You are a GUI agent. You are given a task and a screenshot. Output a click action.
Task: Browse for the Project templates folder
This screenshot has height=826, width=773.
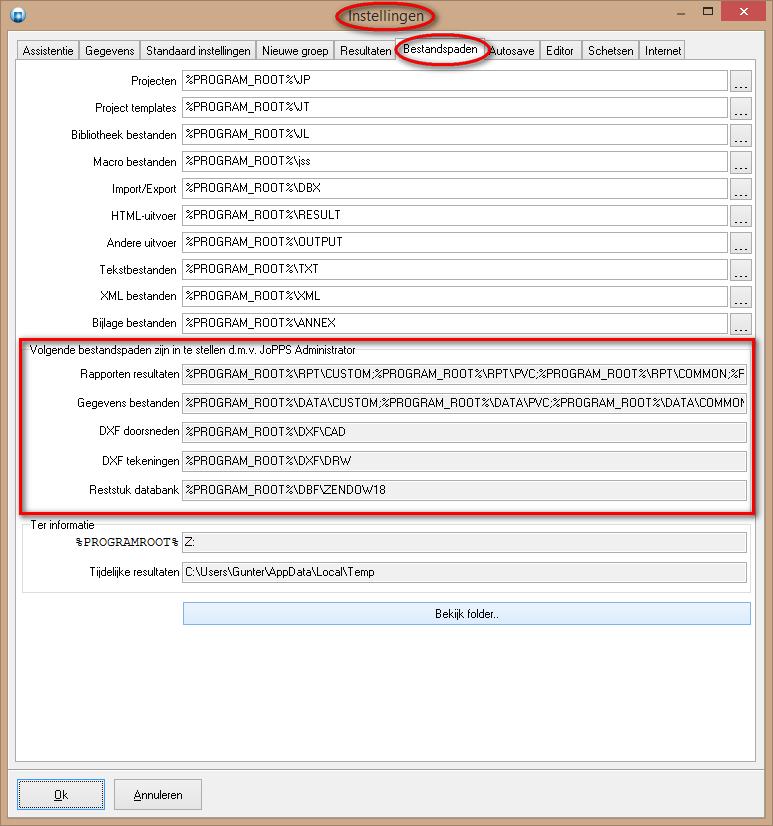click(740, 107)
